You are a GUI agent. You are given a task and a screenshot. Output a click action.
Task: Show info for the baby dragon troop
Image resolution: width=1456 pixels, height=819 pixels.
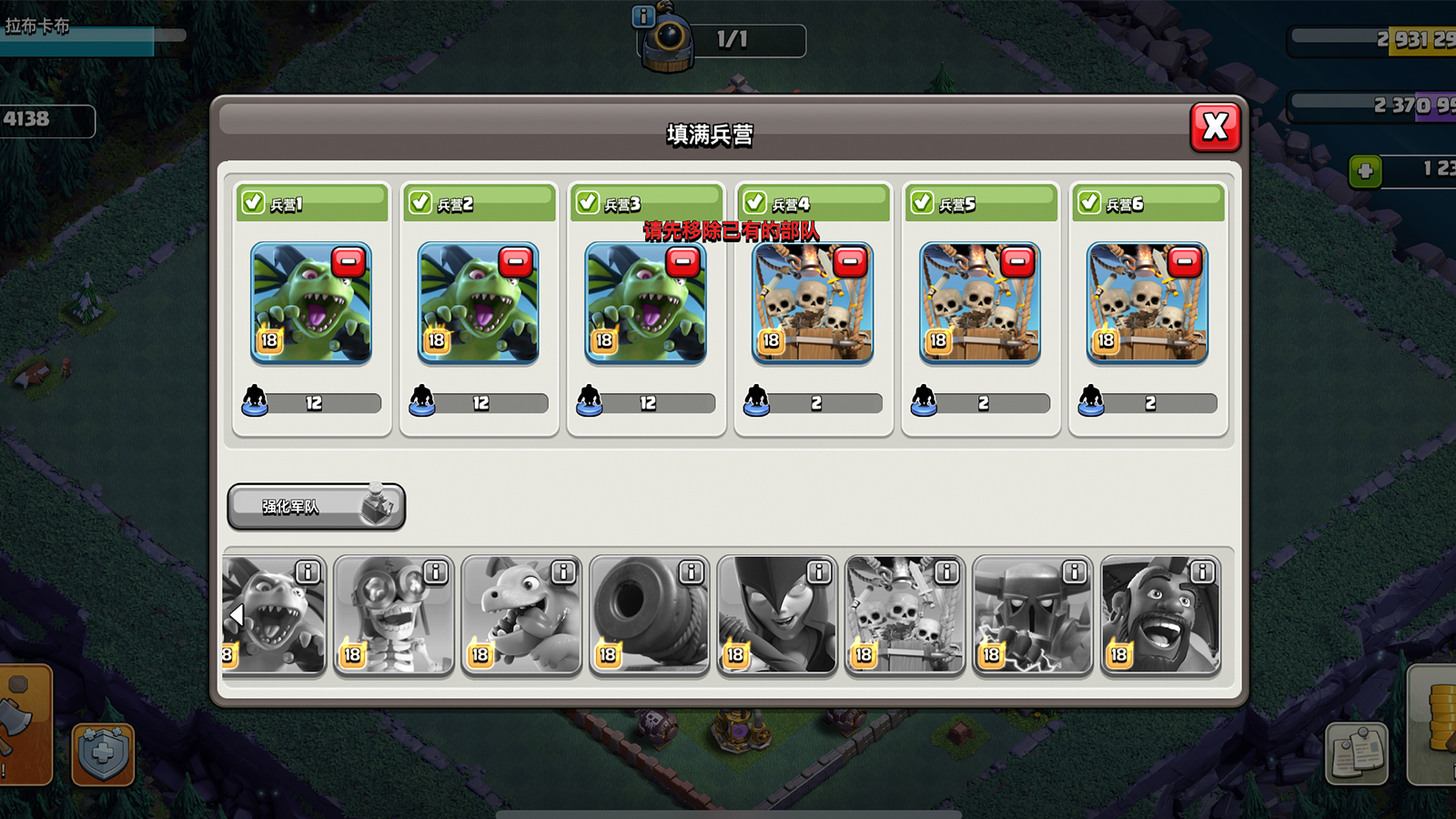pos(563,571)
